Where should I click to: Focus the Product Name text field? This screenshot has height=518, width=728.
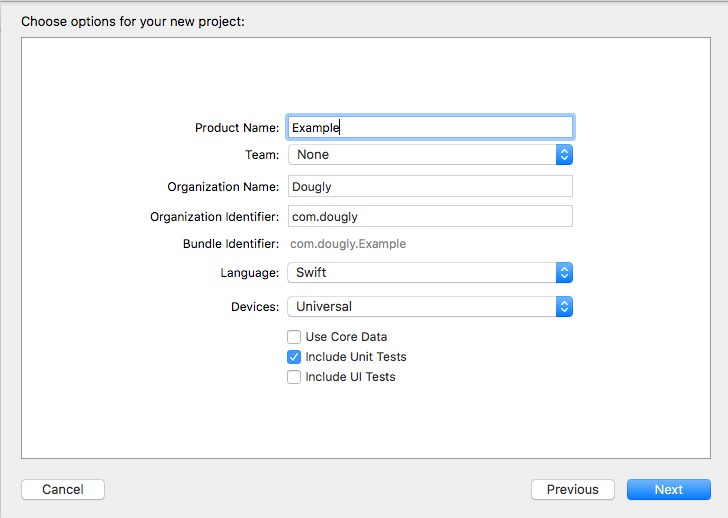tap(430, 127)
